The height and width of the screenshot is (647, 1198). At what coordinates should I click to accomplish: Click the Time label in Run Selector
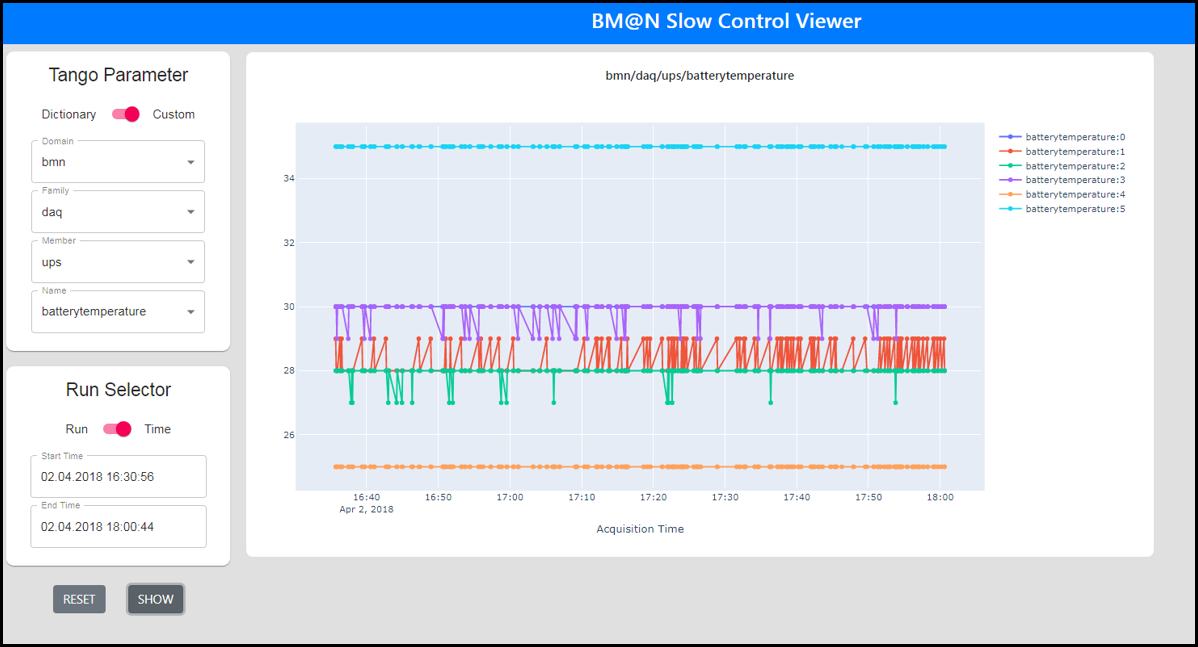[158, 429]
